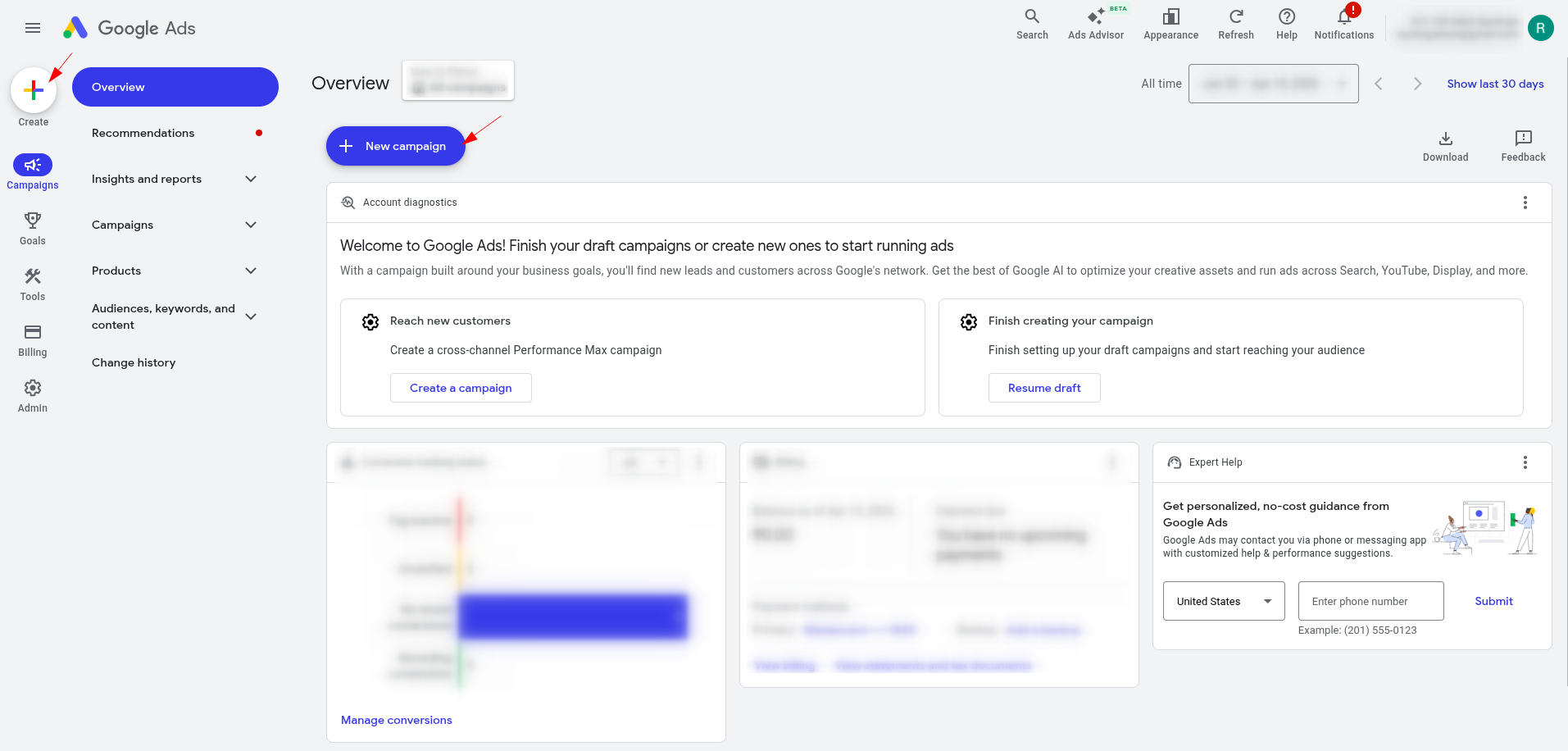Submit the phone number
Screen dimensions: 1568x751
(1493, 601)
